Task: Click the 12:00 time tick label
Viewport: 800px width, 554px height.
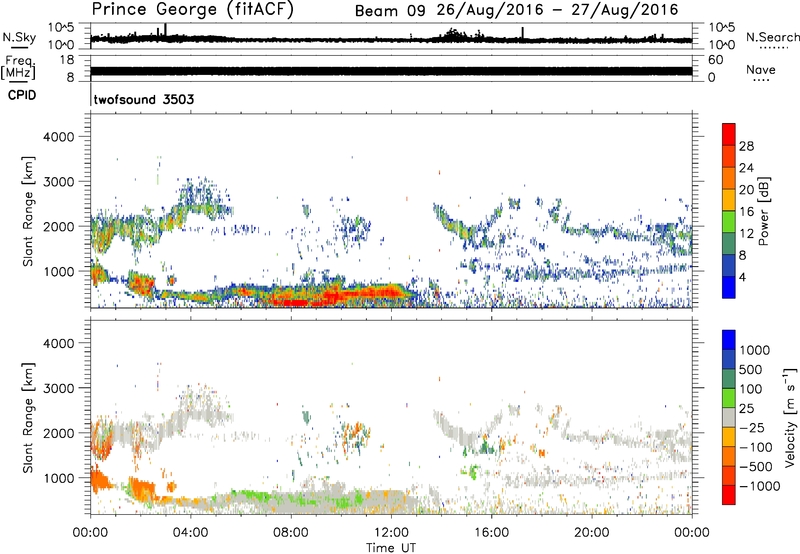Action: click(391, 533)
